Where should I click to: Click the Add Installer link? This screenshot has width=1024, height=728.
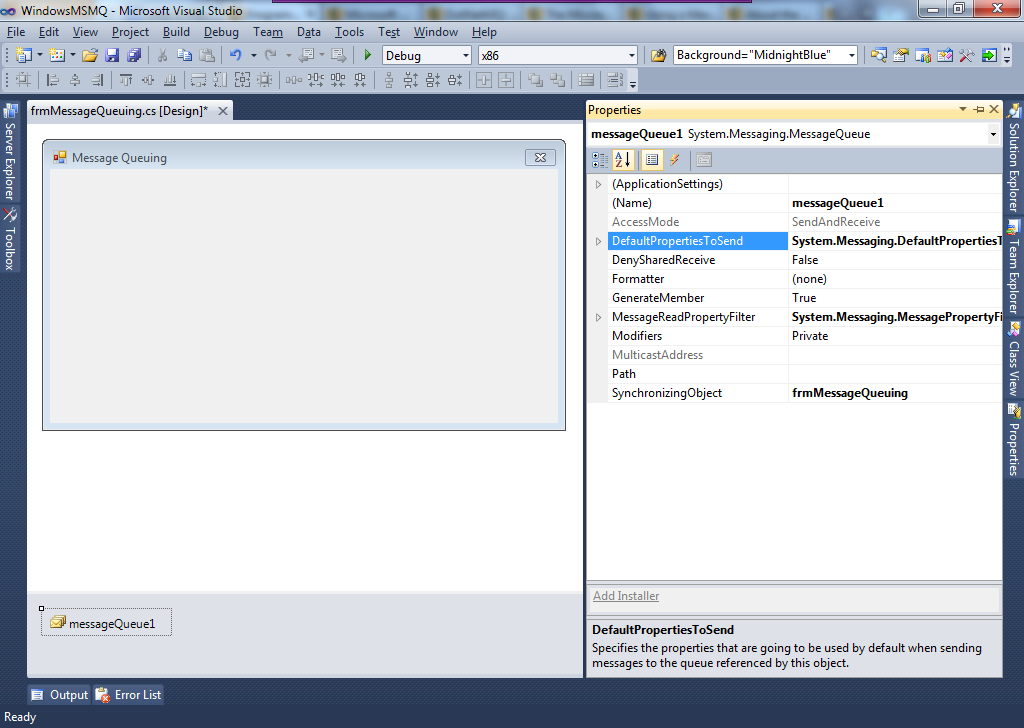(x=626, y=595)
